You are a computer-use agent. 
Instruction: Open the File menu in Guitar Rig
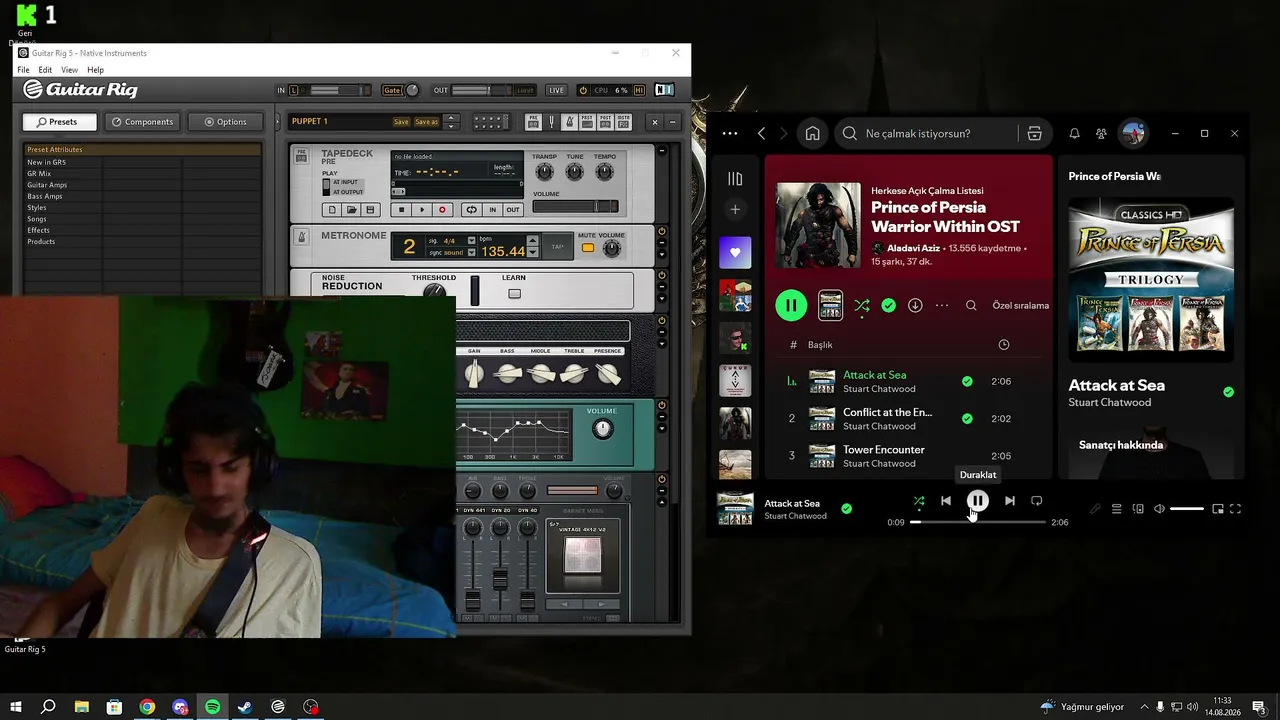23,70
